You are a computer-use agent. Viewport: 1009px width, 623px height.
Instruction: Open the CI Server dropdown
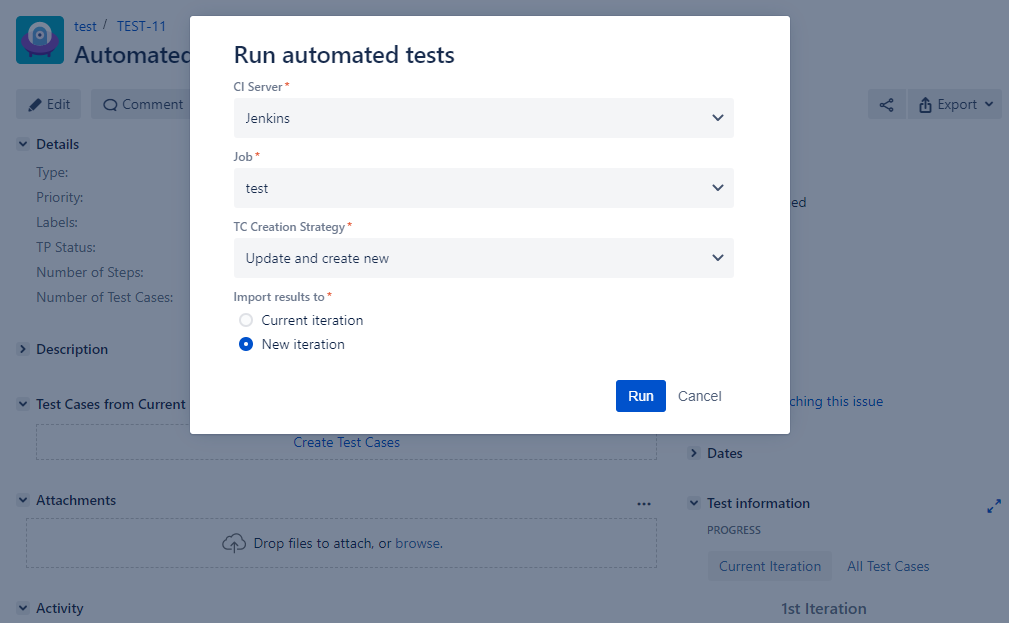point(483,118)
